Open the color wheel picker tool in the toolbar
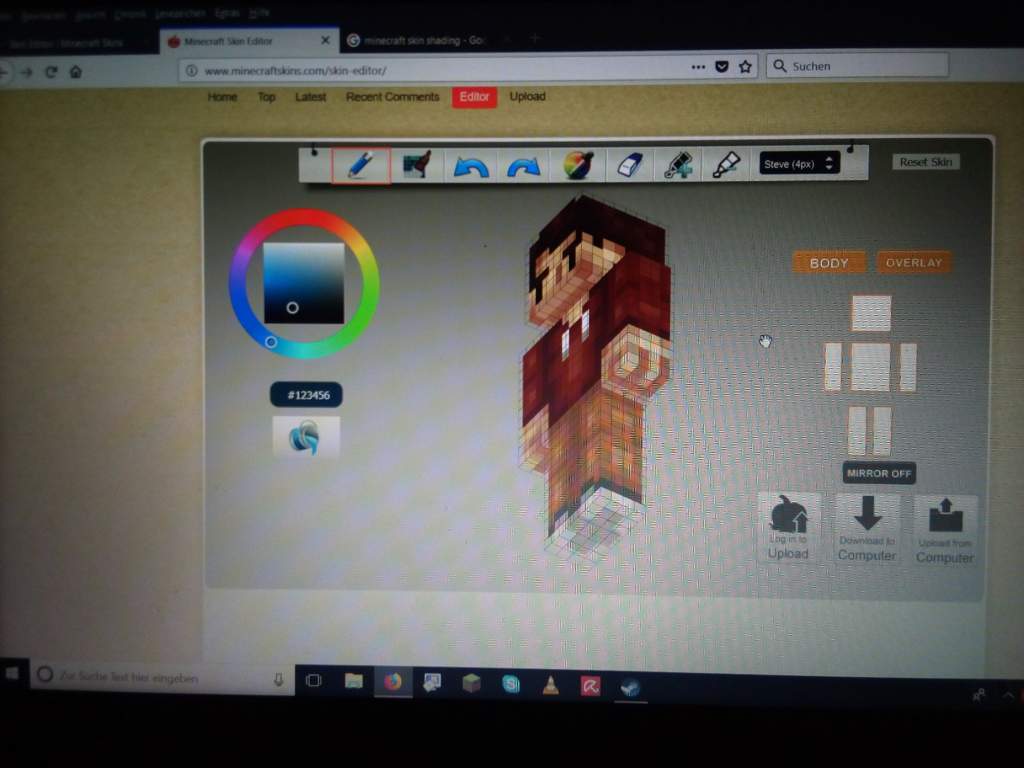1024x768 pixels. pyautogui.click(x=577, y=166)
